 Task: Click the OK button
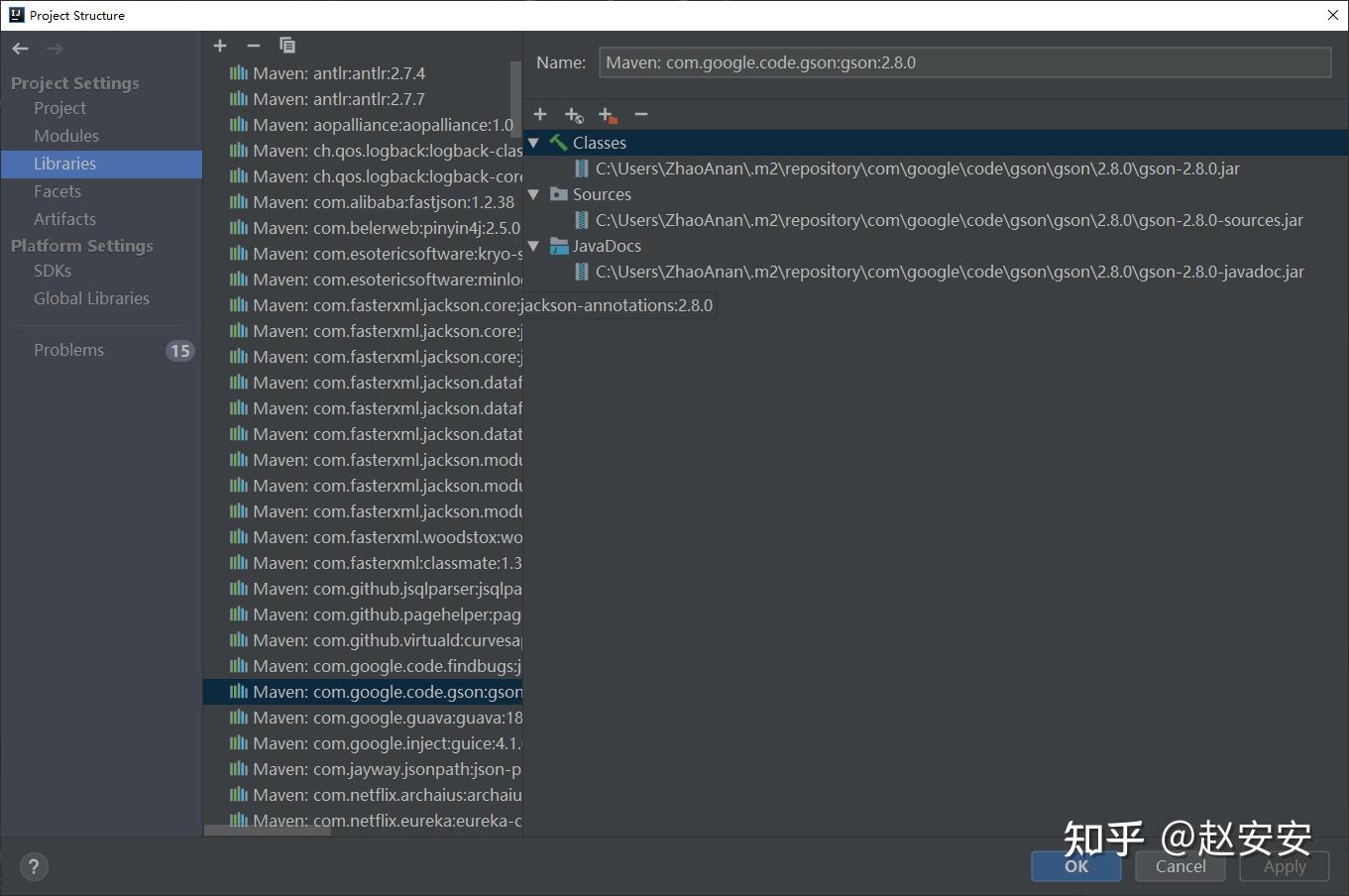click(x=1076, y=866)
